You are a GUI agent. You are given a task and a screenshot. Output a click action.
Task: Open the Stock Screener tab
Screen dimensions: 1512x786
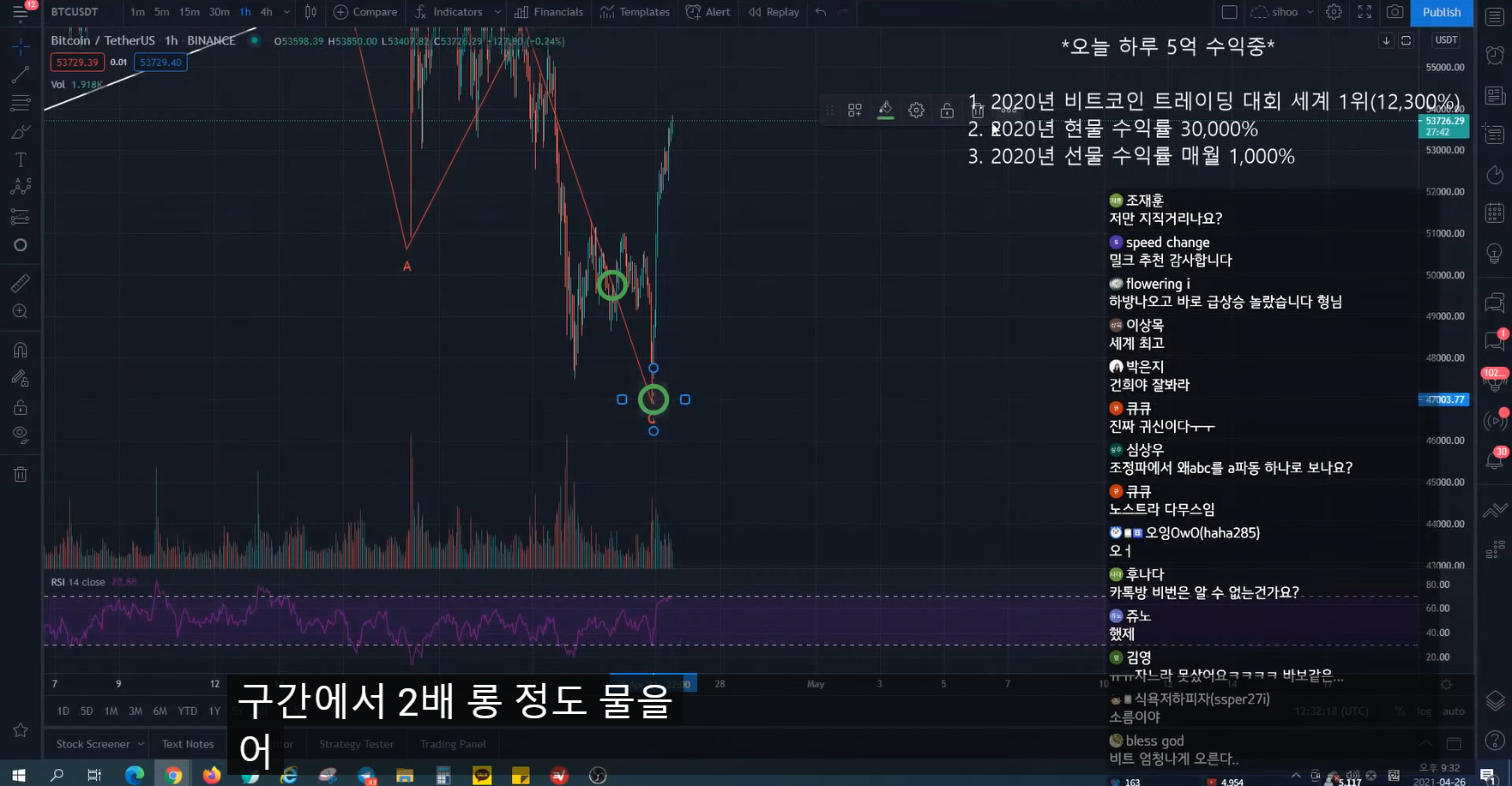click(x=93, y=744)
